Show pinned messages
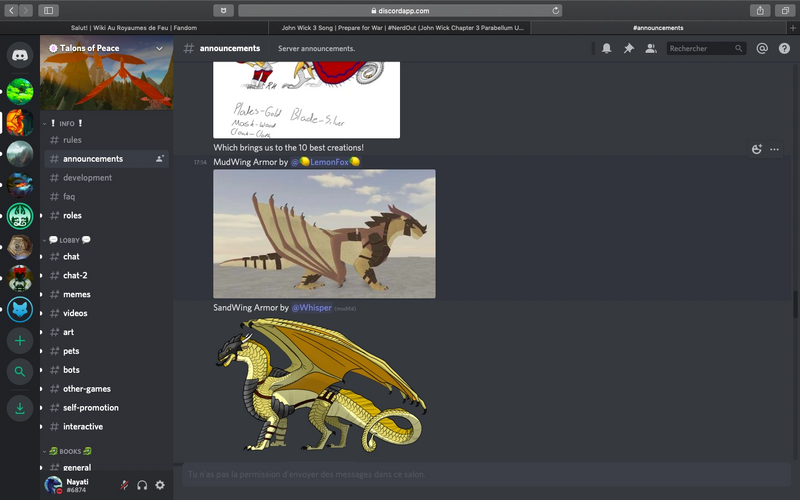This screenshot has height=500, width=800. (x=628, y=48)
